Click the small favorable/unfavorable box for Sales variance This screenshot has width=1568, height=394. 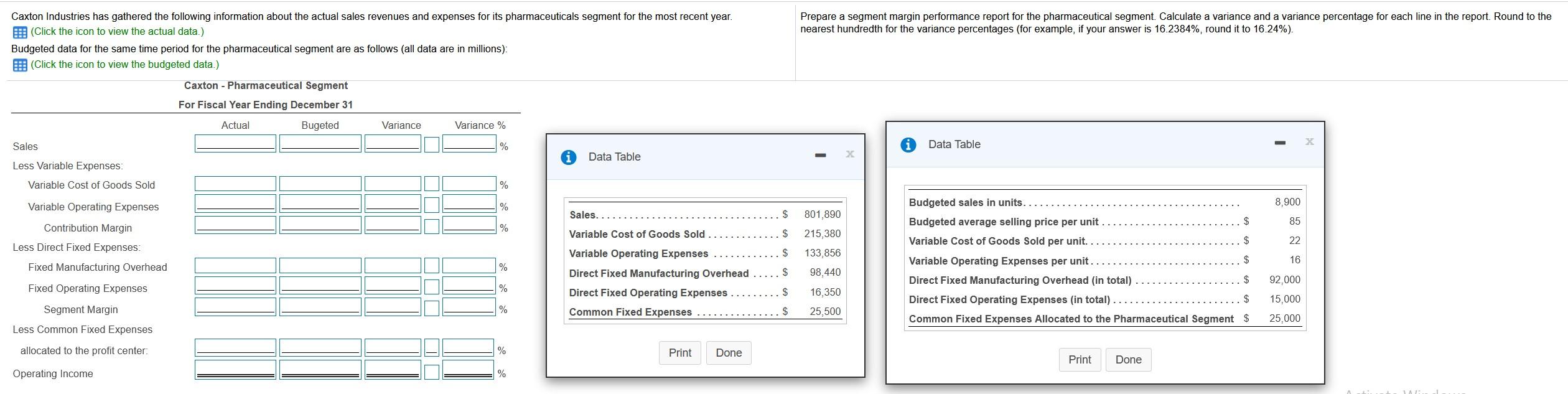(x=432, y=145)
